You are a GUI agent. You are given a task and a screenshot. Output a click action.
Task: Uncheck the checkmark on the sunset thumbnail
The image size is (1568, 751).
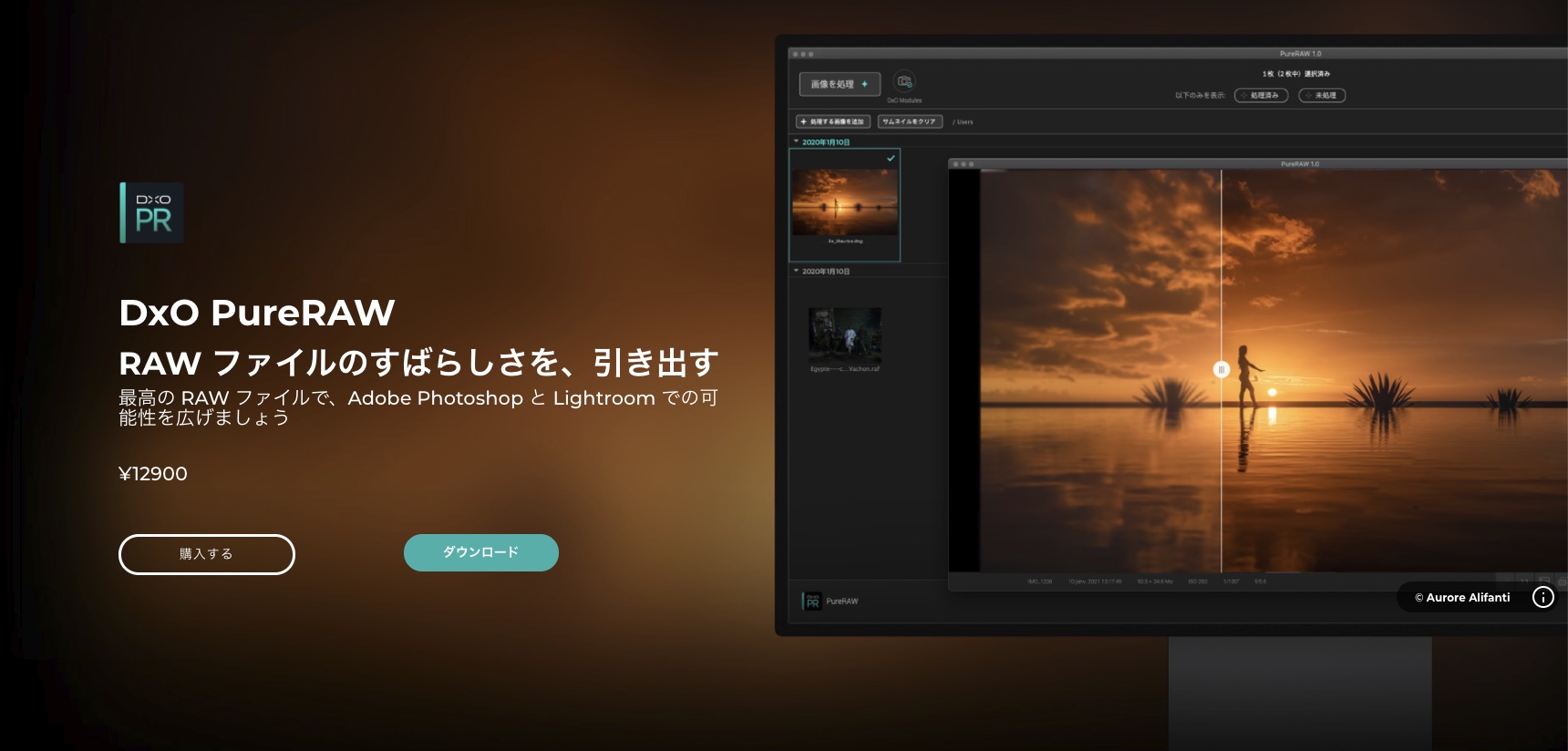pyautogui.click(x=891, y=158)
